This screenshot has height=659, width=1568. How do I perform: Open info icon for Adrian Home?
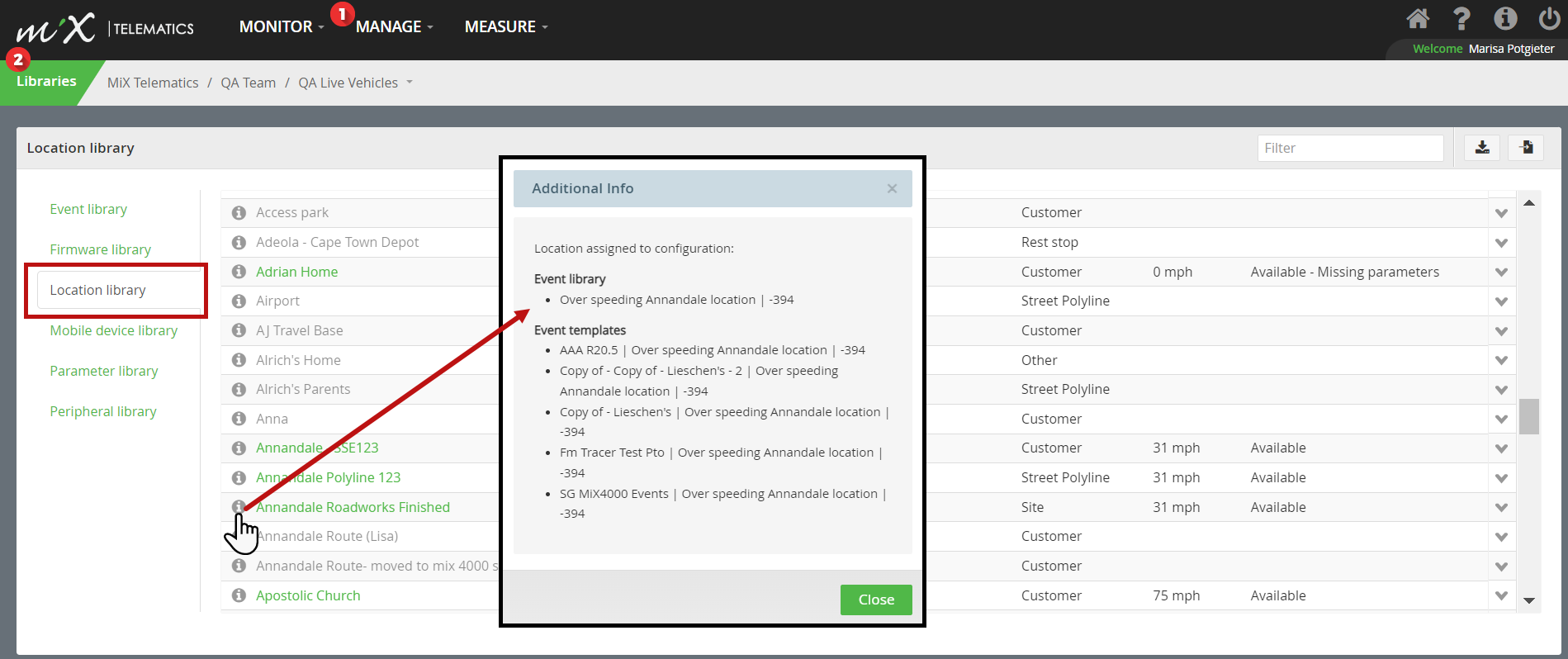point(239,272)
